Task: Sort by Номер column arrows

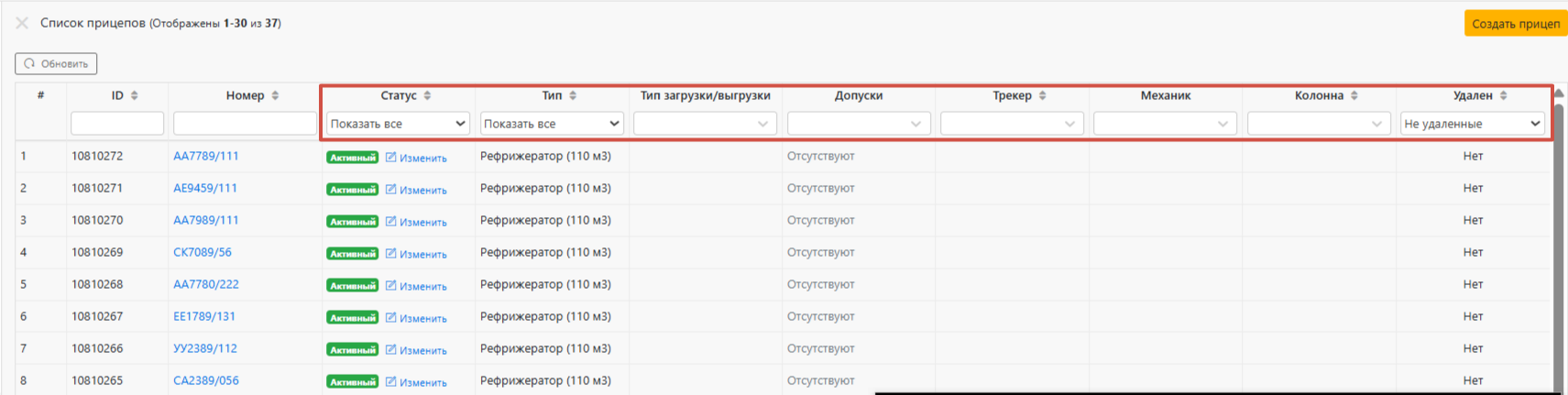Action: pyautogui.click(x=275, y=95)
